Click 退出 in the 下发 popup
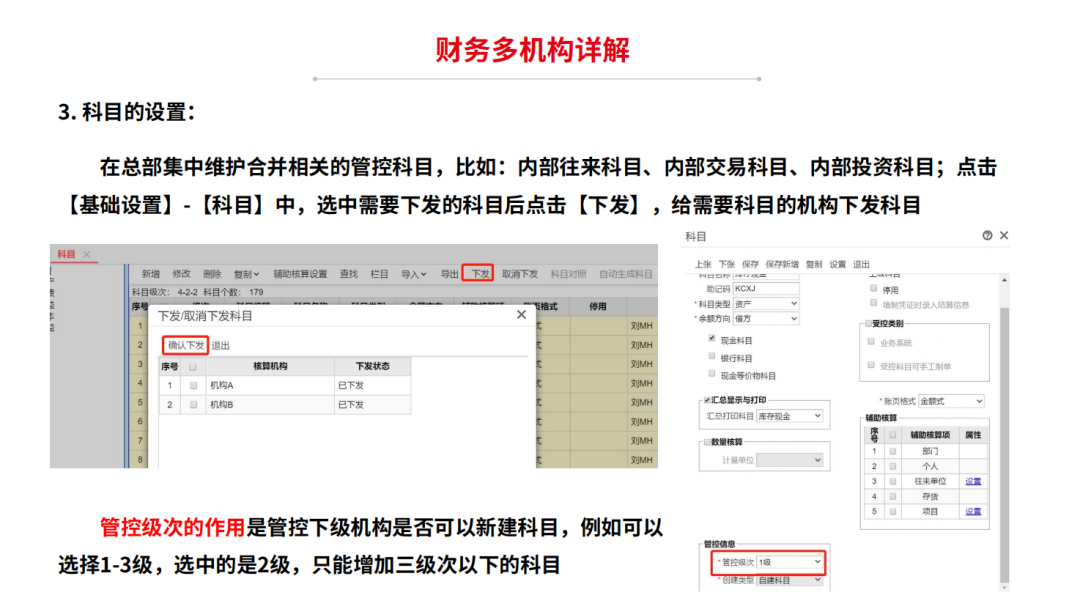1080x598 pixels. (x=220, y=345)
